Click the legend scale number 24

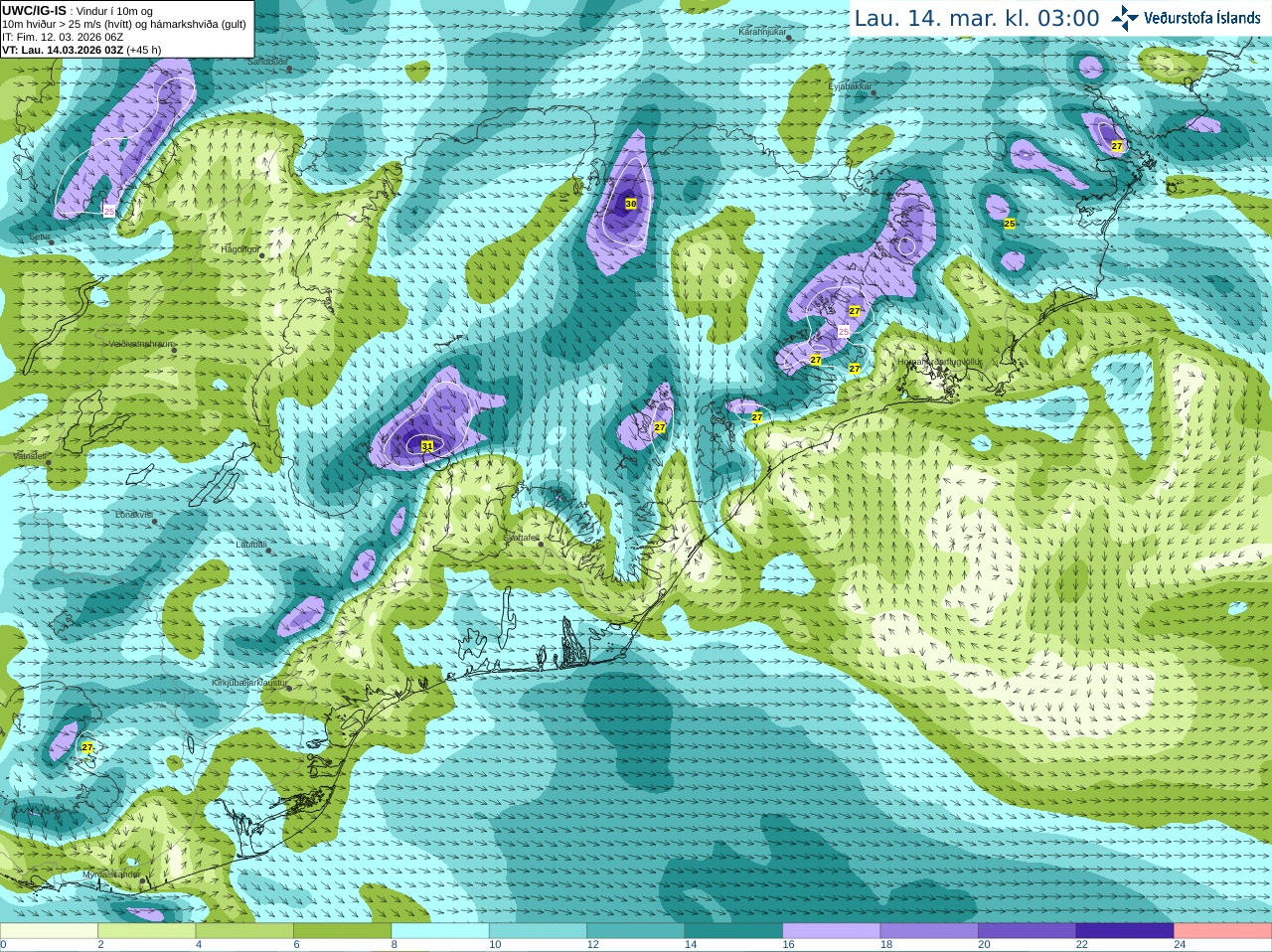pos(1180,945)
